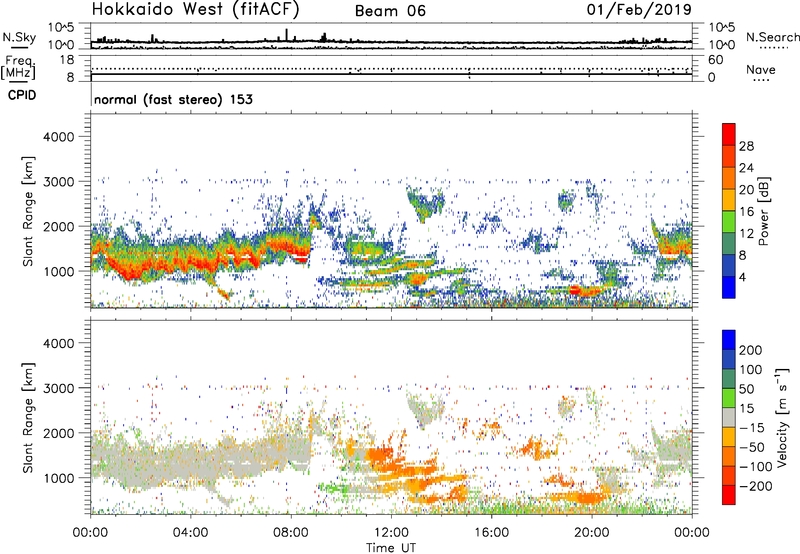Viewport: 800px width, 554px height.
Task: Click the "4" label on the Power colorbar
Action: 742,277
